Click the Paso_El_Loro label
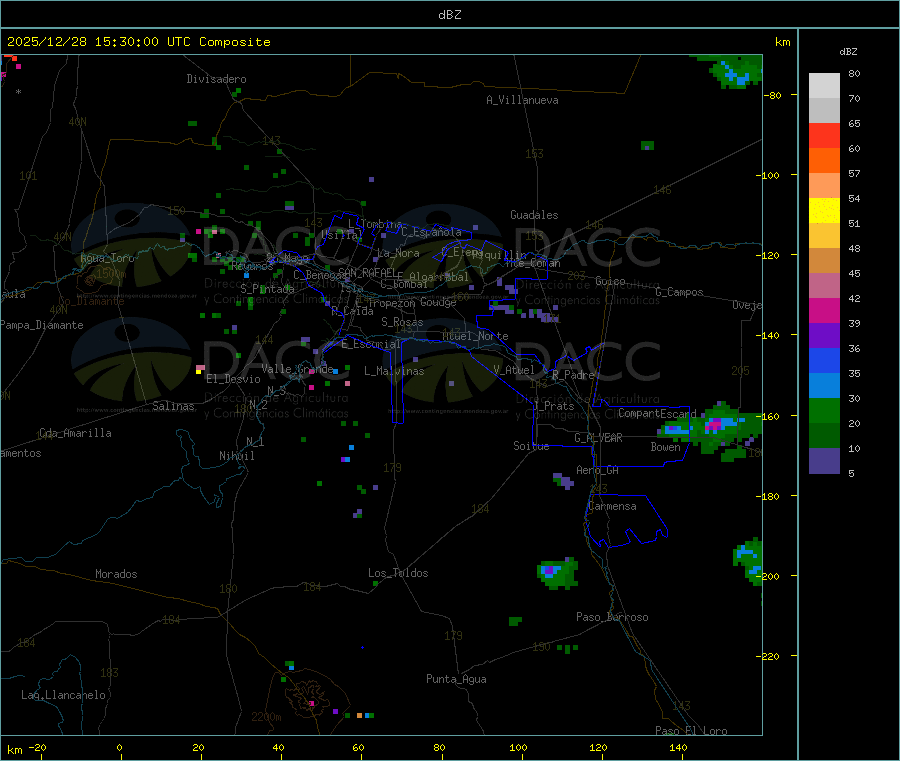The width and height of the screenshot is (900, 761). (x=691, y=731)
